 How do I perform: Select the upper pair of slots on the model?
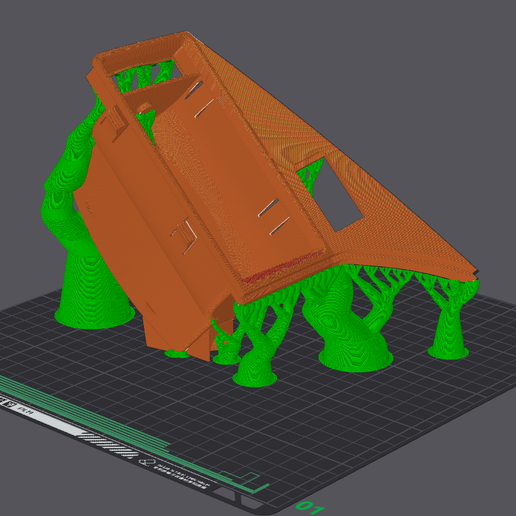click(x=199, y=100)
